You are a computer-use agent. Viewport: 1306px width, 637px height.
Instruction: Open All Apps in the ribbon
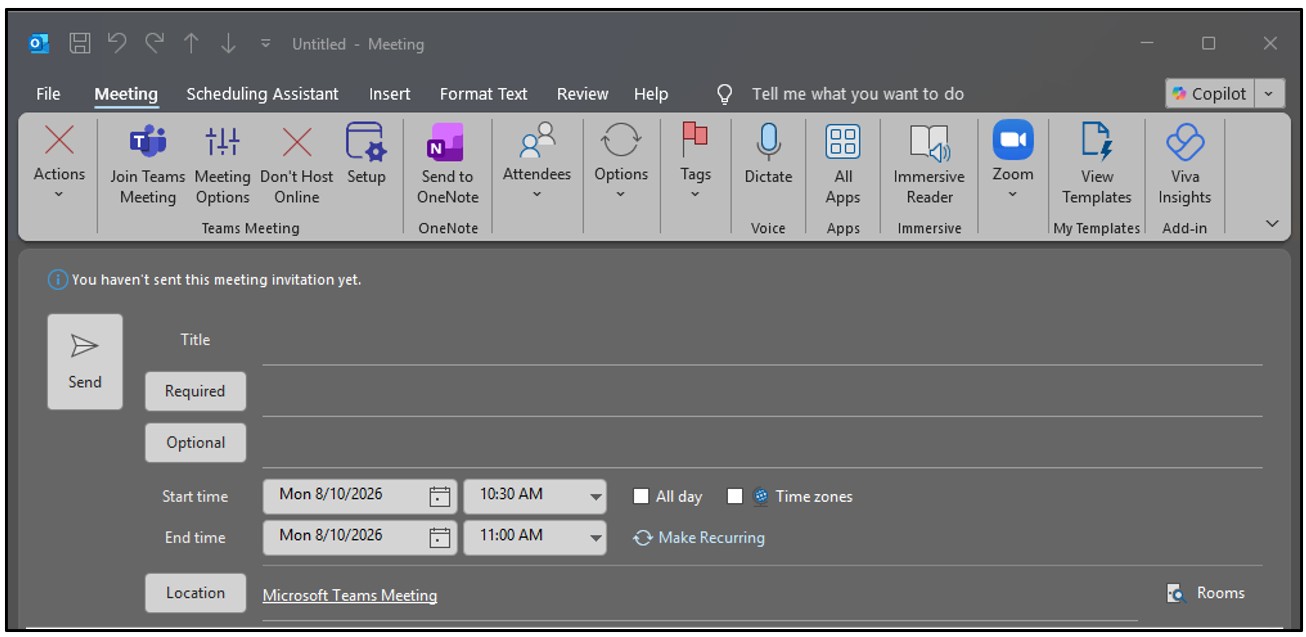pyautogui.click(x=843, y=165)
